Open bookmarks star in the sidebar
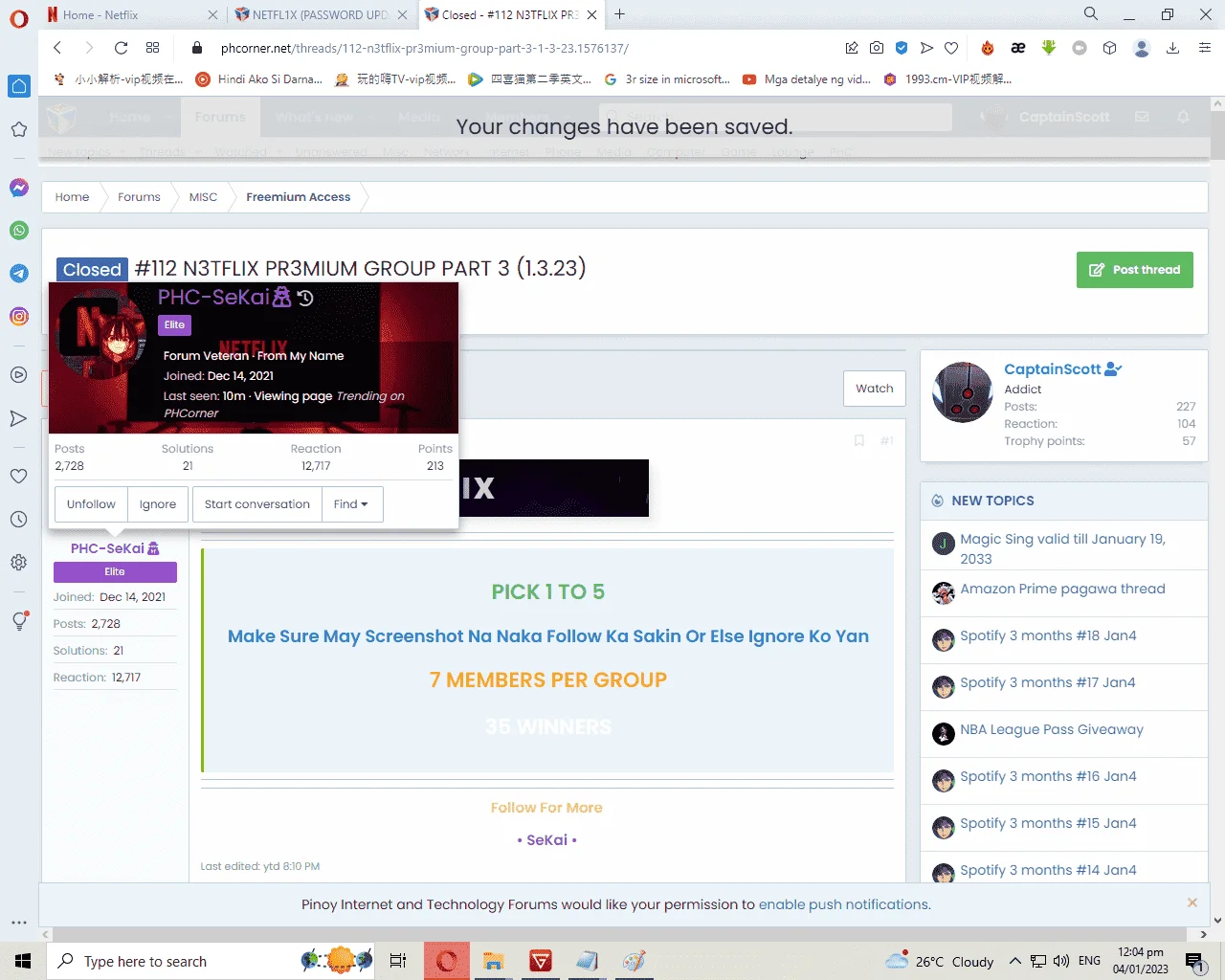 [19, 129]
